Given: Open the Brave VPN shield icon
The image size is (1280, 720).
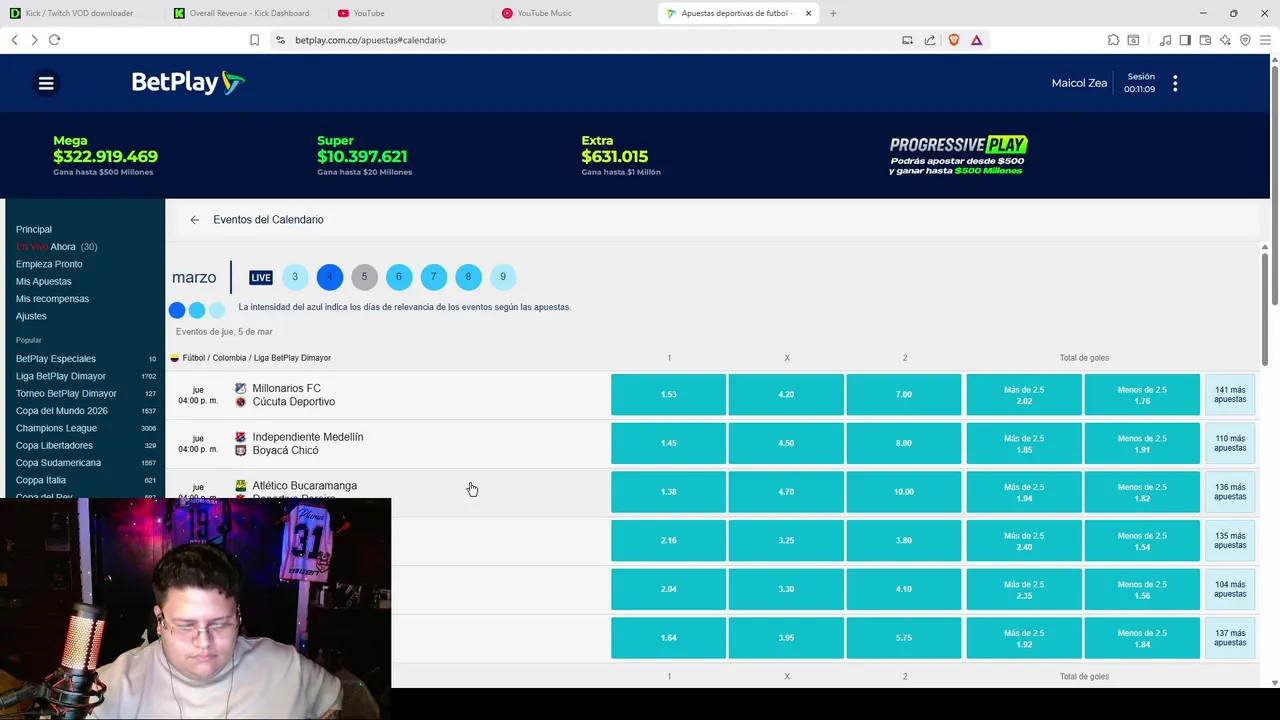Looking at the screenshot, I should [x=1245, y=40].
